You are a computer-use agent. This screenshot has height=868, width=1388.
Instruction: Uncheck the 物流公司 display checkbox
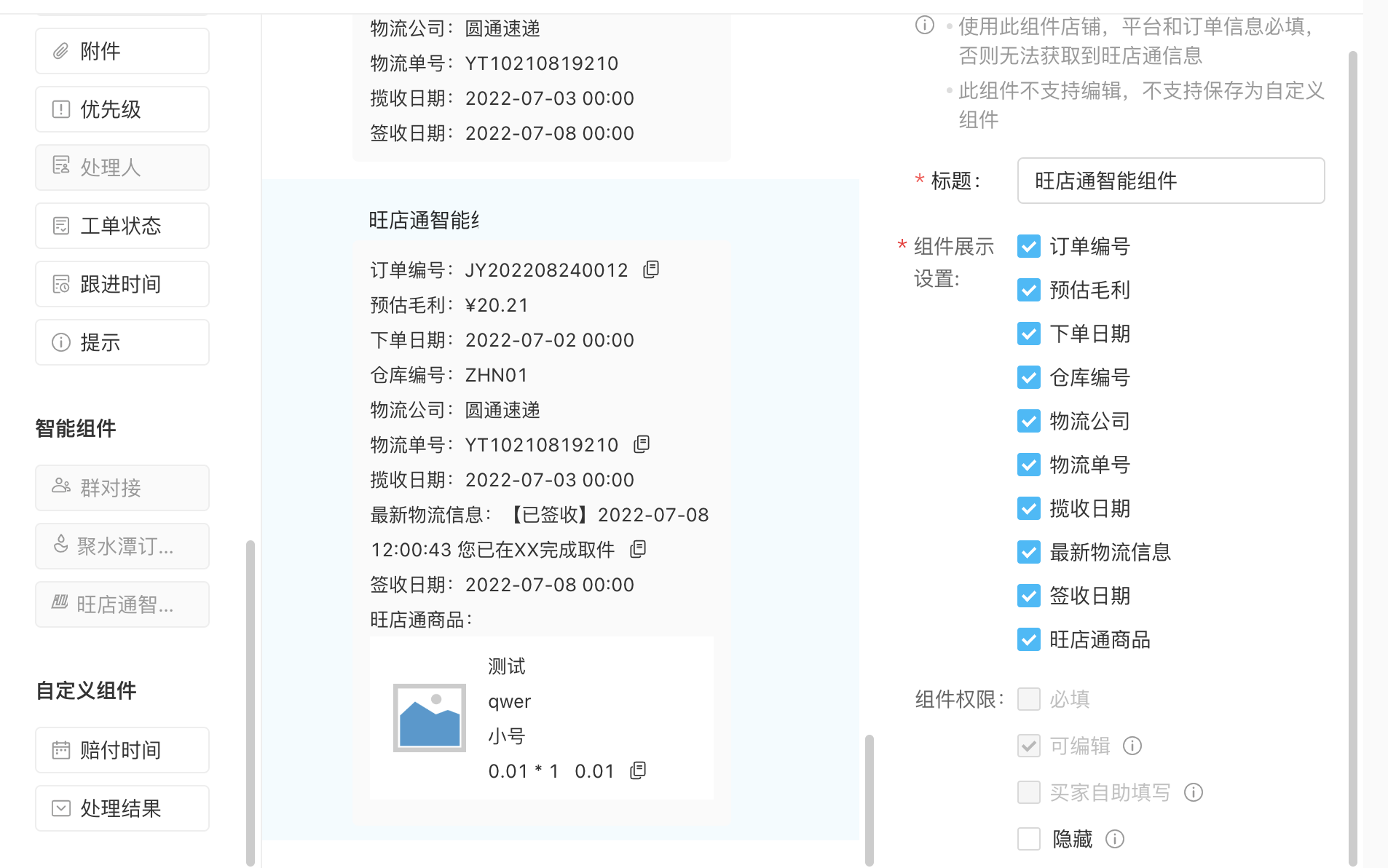coord(1029,421)
